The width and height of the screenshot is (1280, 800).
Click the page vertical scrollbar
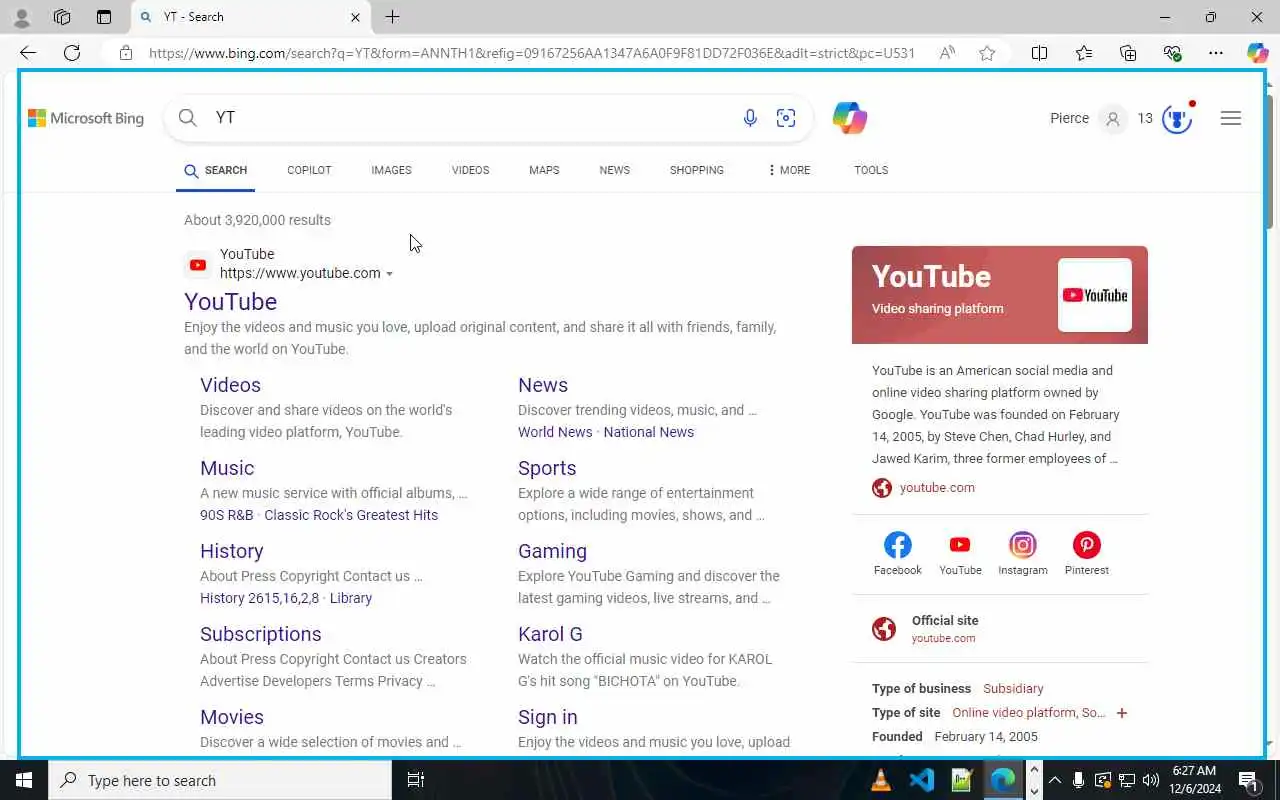1271,160
